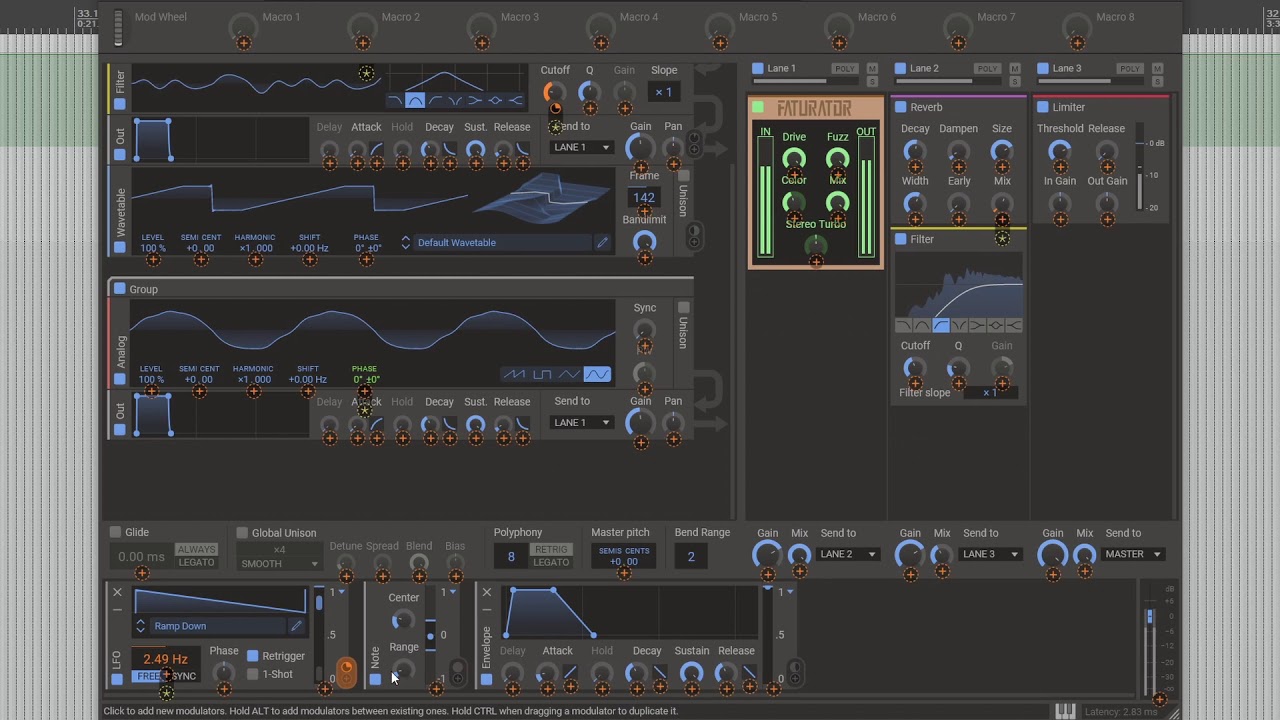Minimize the LFO modulator panel

click(x=117, y=608)
